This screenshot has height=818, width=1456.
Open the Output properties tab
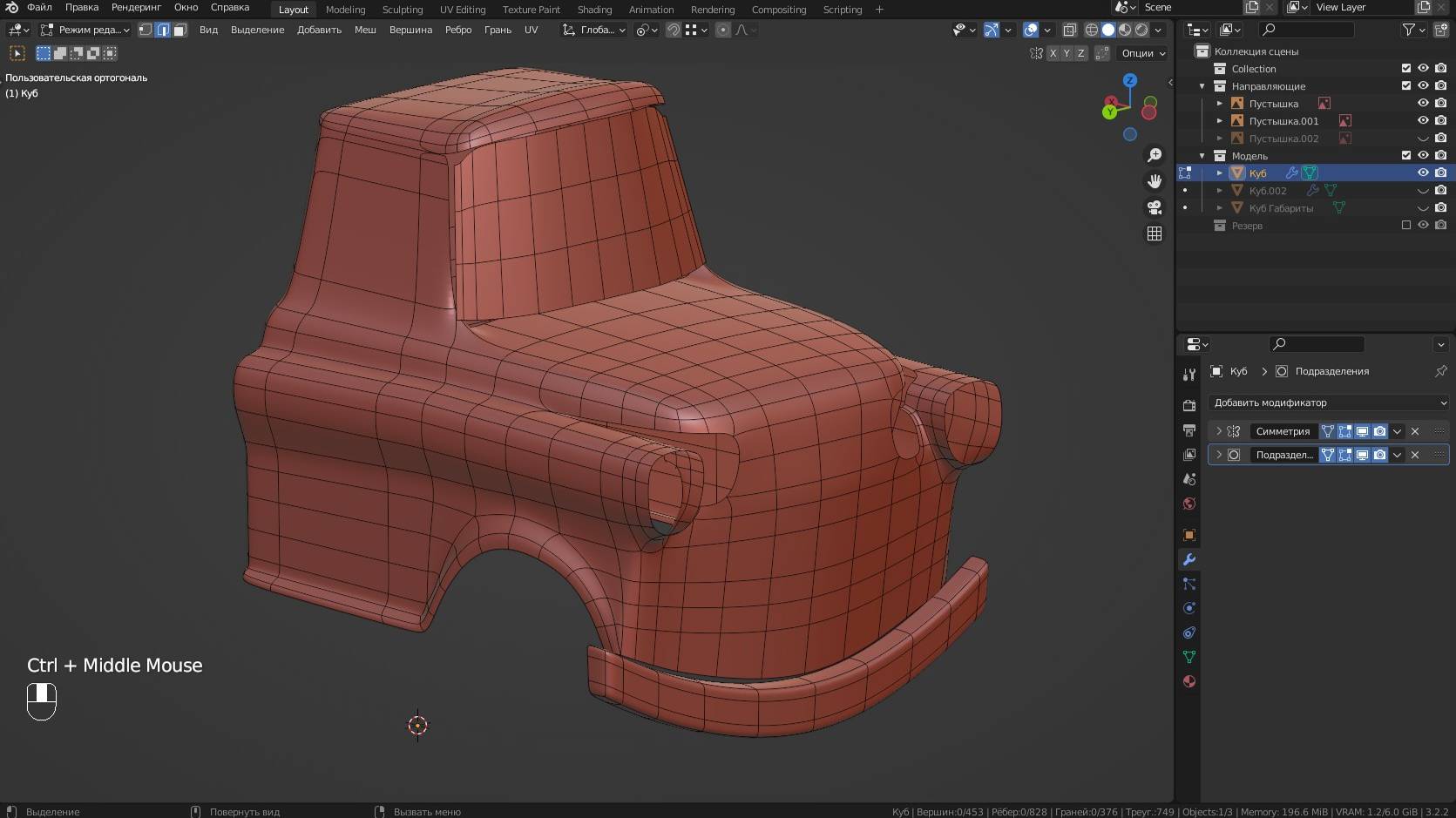[x=1189, y=430]
